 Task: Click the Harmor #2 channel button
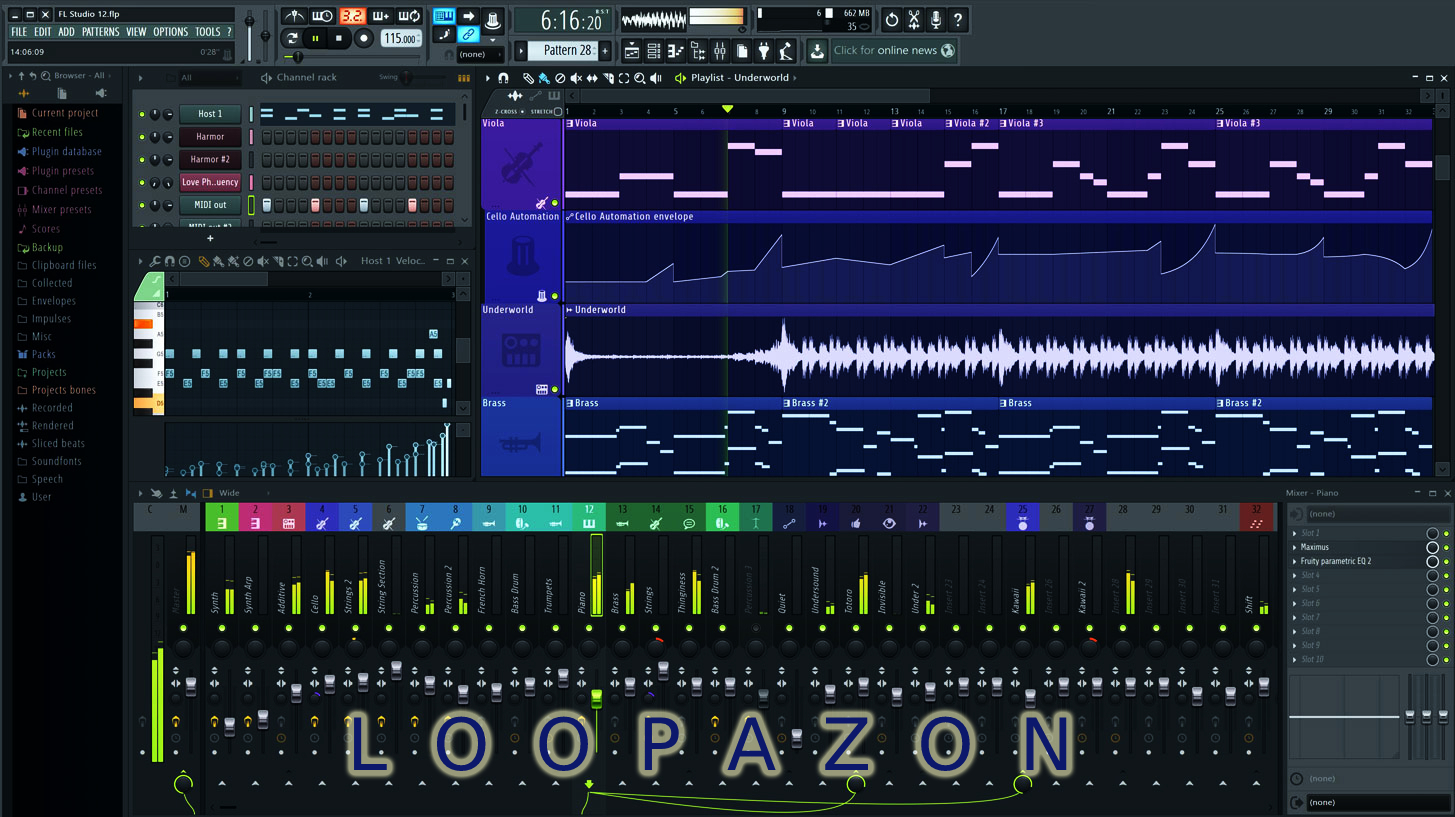(x=210, y=160)
